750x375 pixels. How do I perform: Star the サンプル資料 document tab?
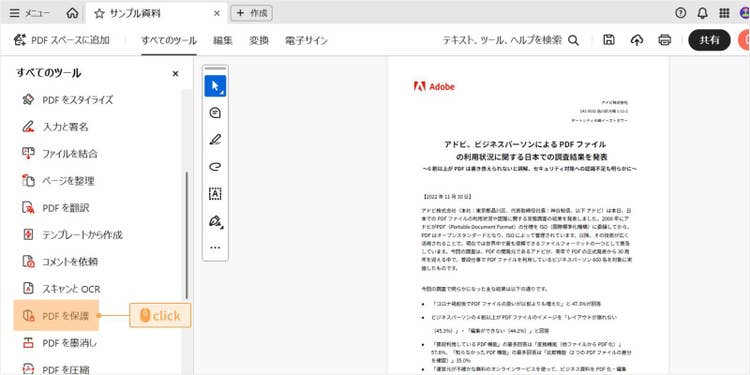click(99, 13)
